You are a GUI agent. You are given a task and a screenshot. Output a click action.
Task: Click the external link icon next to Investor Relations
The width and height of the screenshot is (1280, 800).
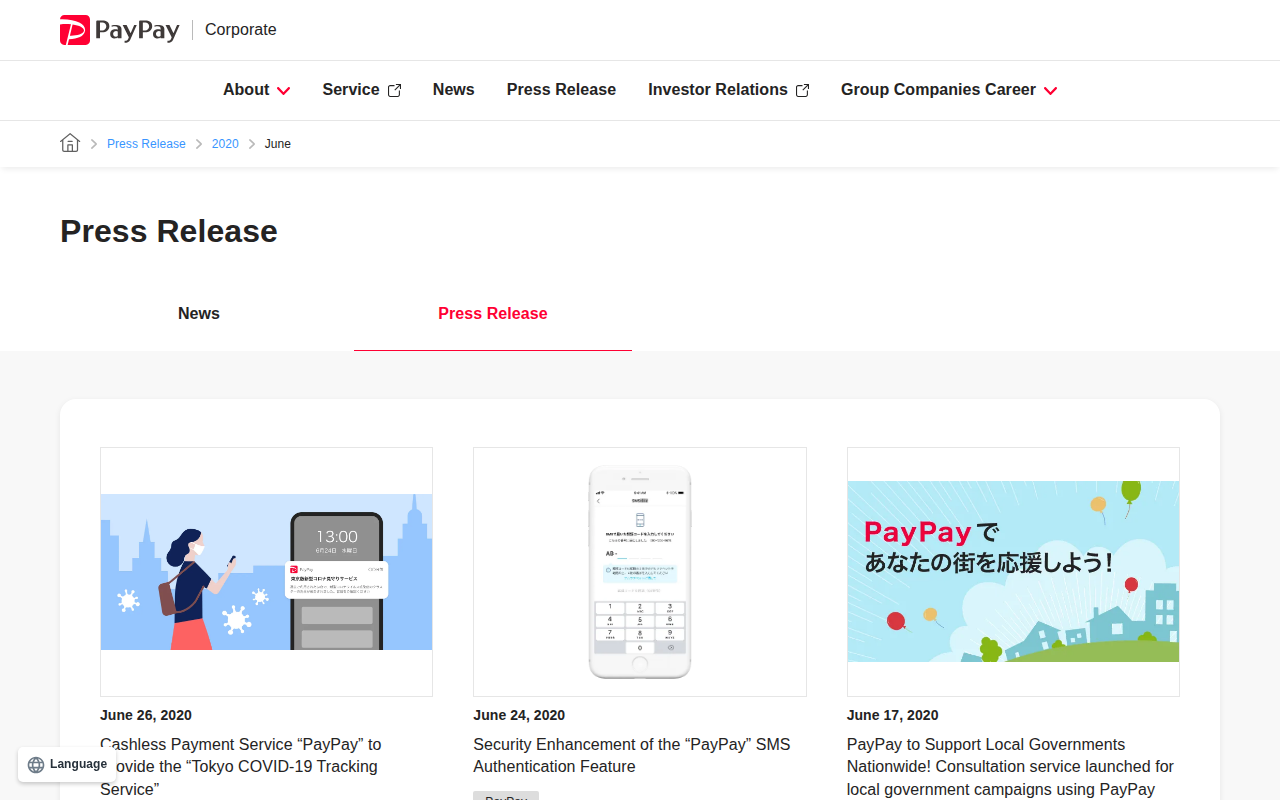tap(802, 91)
